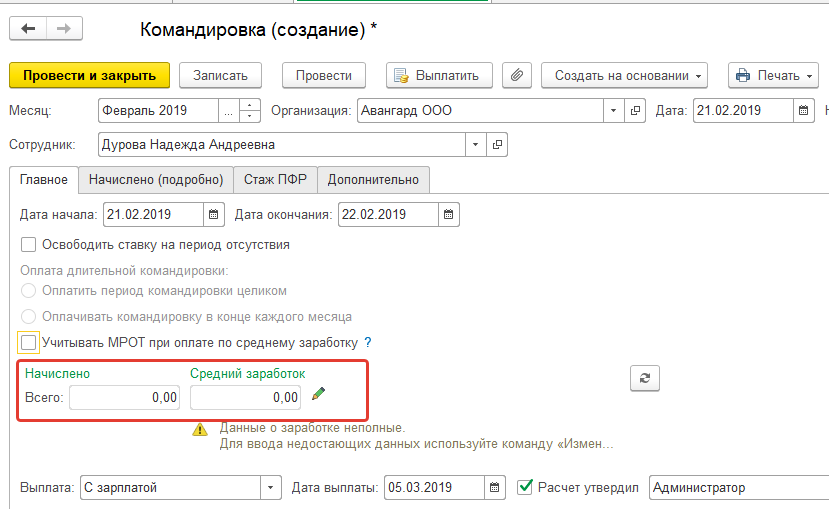Edit average earnings with the green pencil icon
This screenshot has height=509, width=829.
(318, 394)
